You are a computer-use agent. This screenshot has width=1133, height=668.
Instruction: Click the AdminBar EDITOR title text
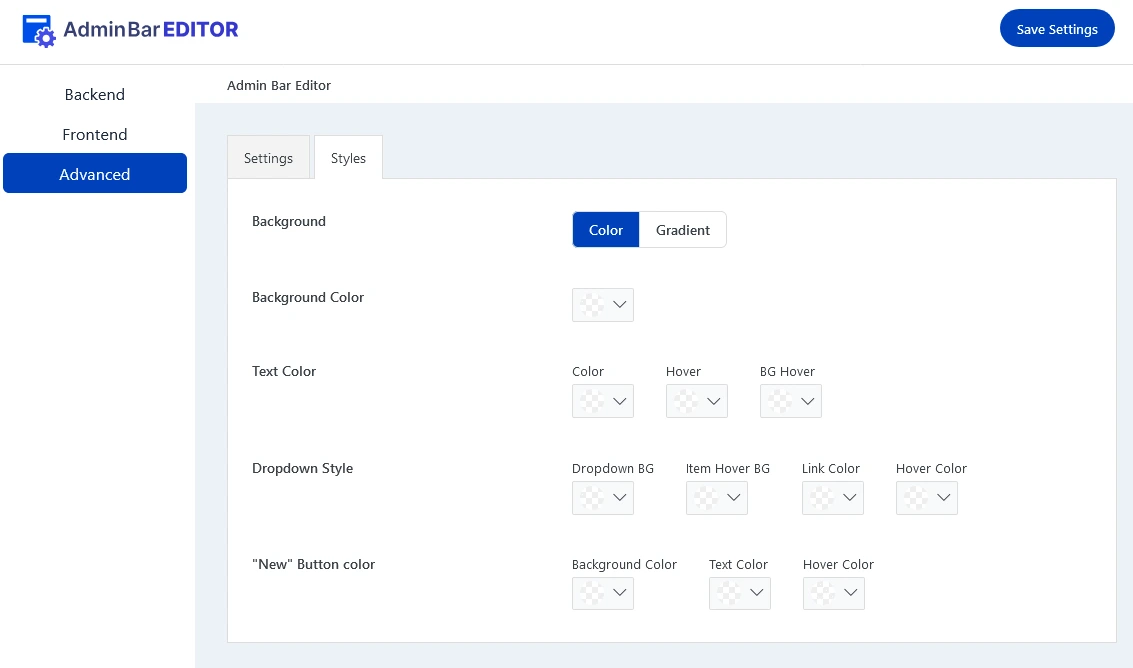click(x=151, y=29)
